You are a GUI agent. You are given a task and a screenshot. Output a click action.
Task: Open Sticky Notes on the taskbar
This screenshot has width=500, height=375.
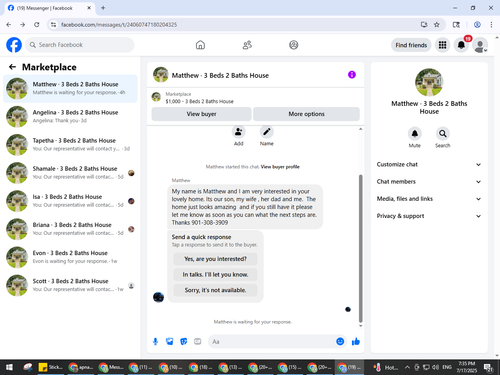click(x=51, y=367)
